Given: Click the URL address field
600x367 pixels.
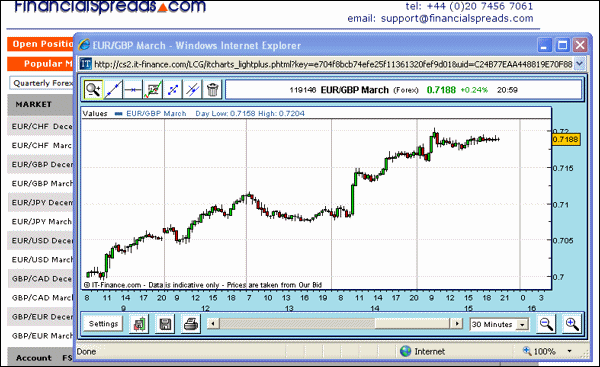Looking at the screenshot, I should click(x=333, y=64).
